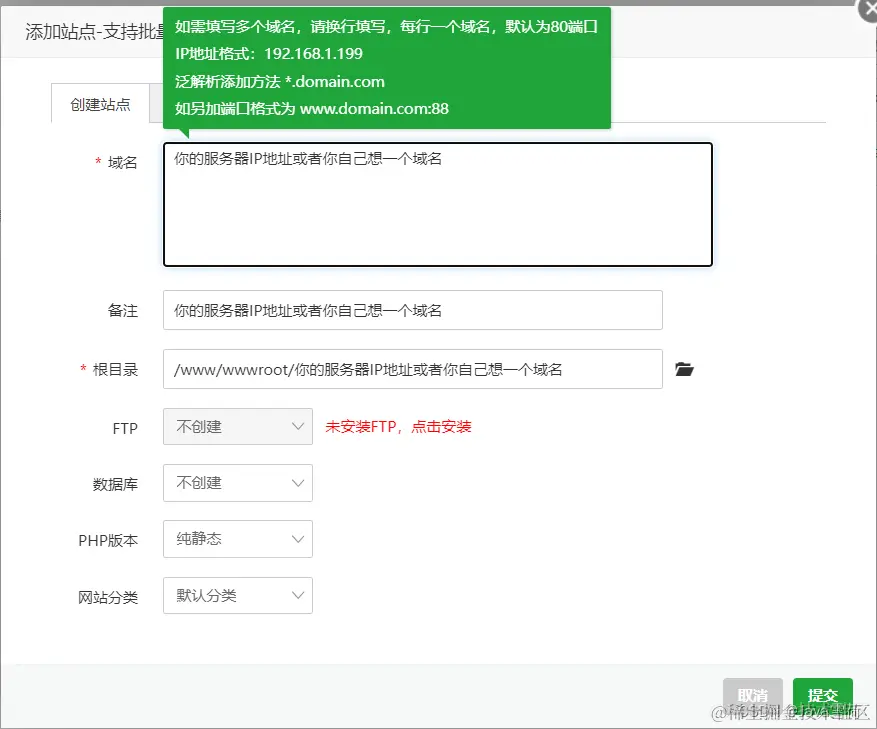Image resolution: width=877 pixels, height=729 pixels.
Task: Click the 未安装FTP，点击安装 link
Action: click(398, 427)
